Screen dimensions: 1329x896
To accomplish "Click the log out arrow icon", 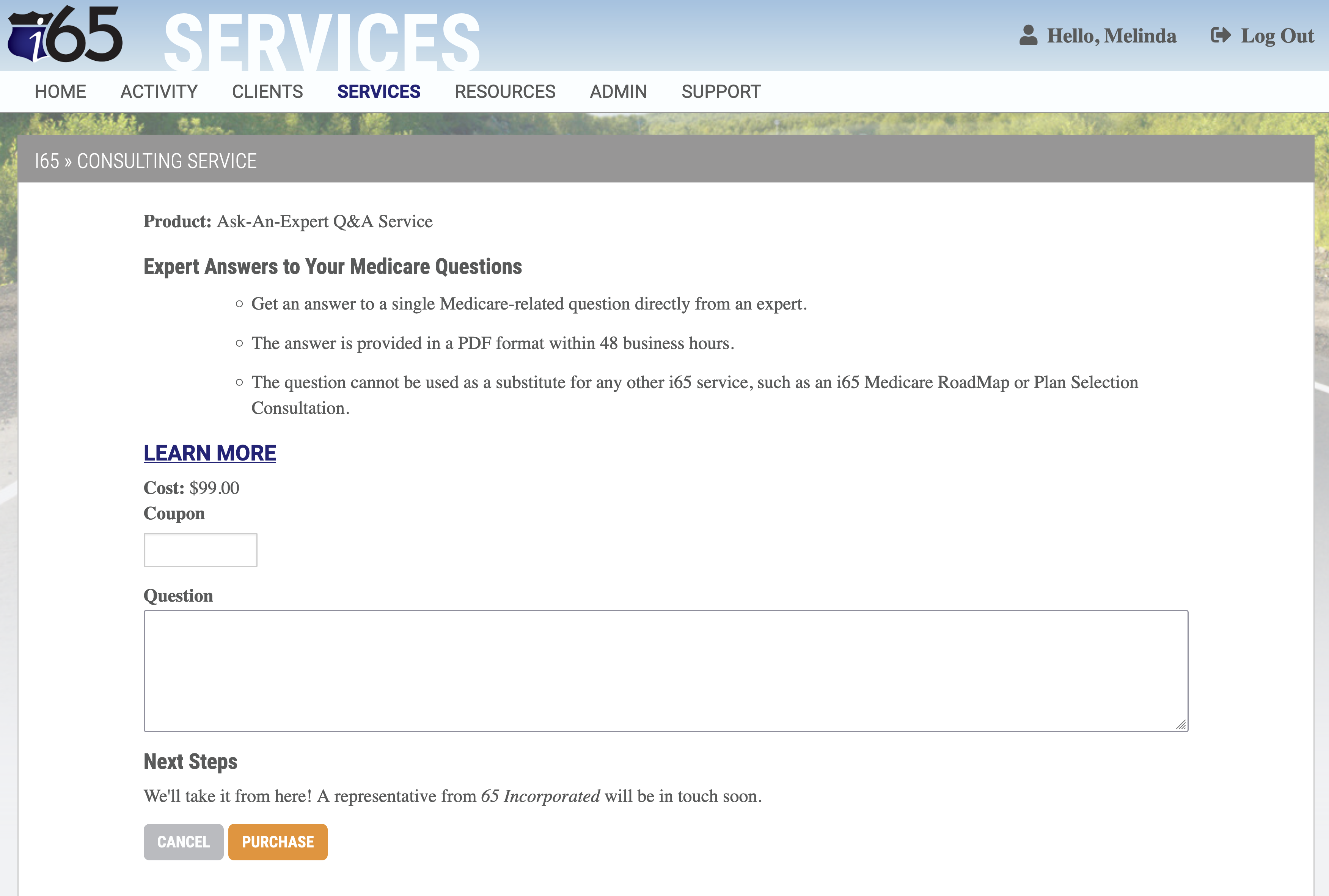I will point(1221,35).
